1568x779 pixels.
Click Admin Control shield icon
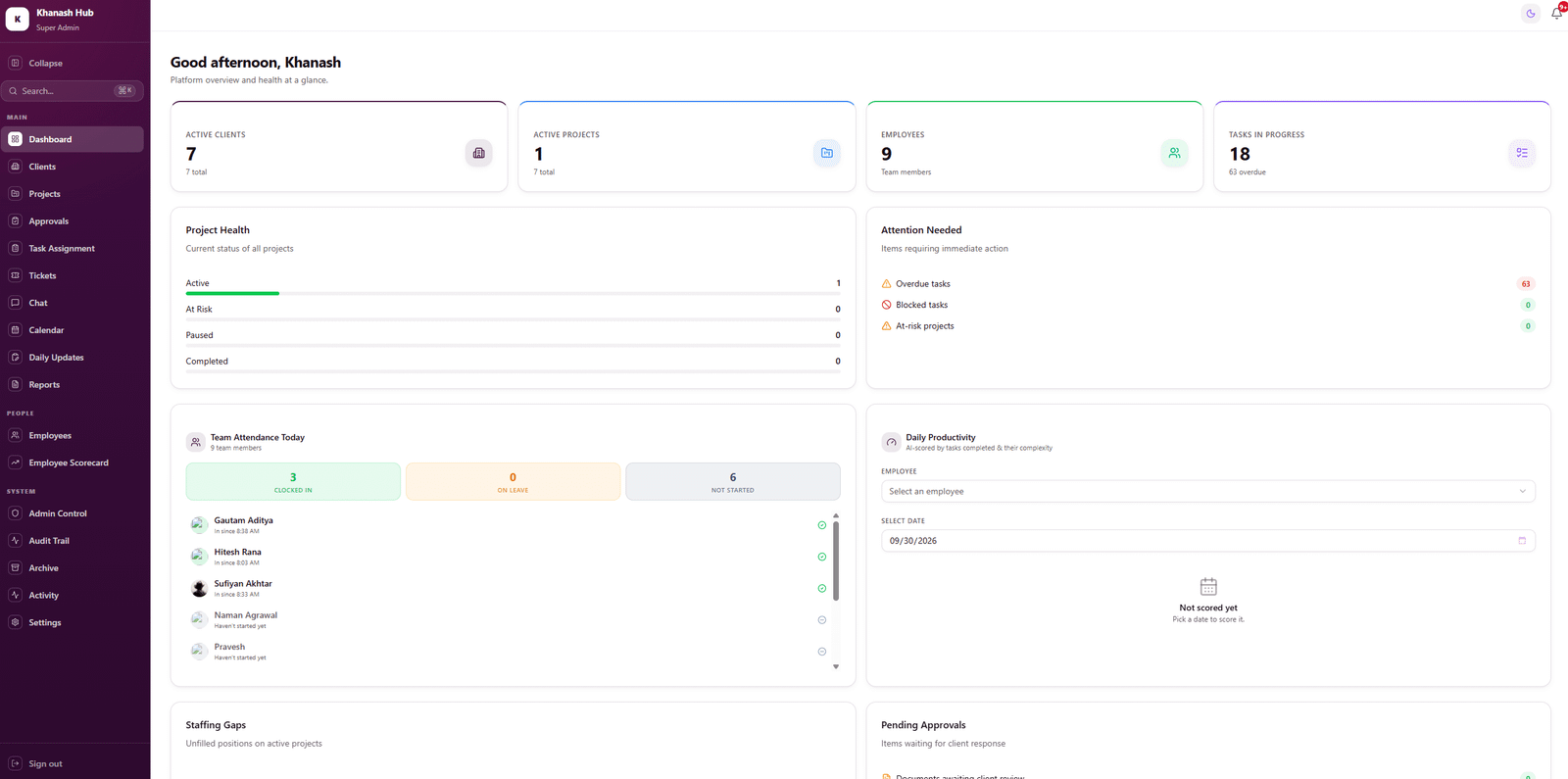click(x=15, y=513)
